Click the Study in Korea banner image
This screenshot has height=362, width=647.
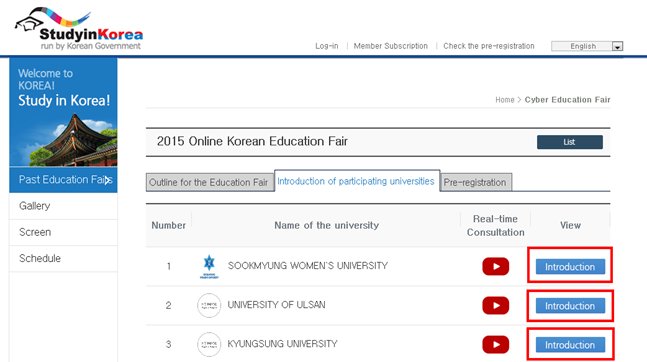coord(64,112)
